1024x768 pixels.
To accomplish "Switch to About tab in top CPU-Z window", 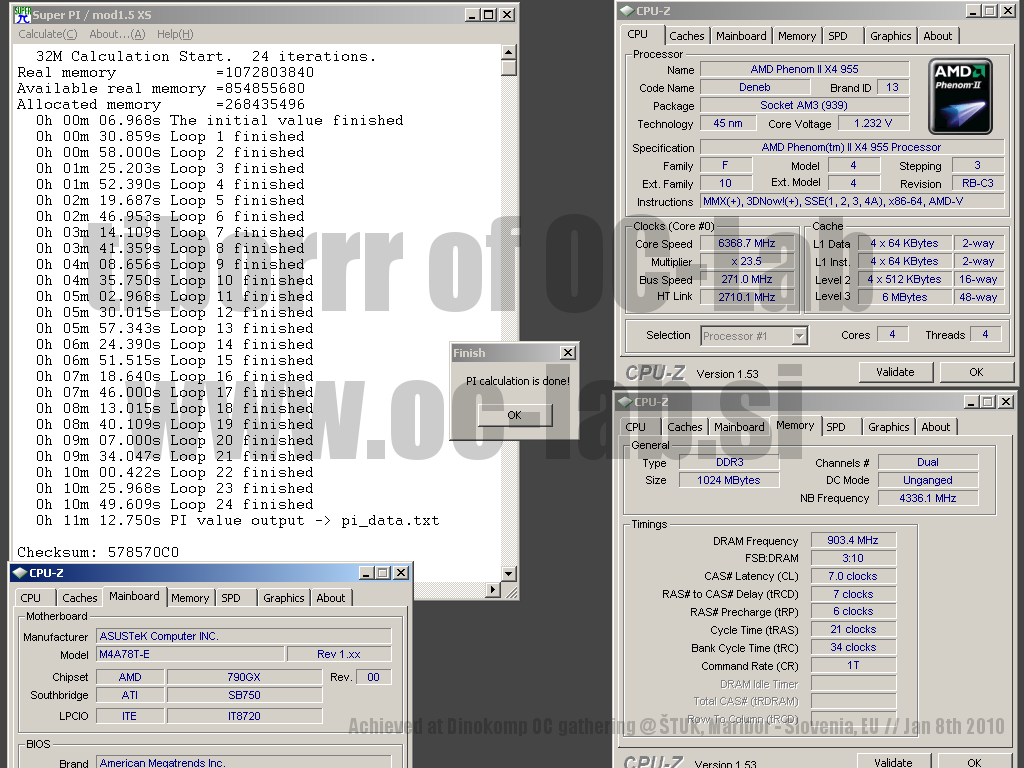I will 938,36.
